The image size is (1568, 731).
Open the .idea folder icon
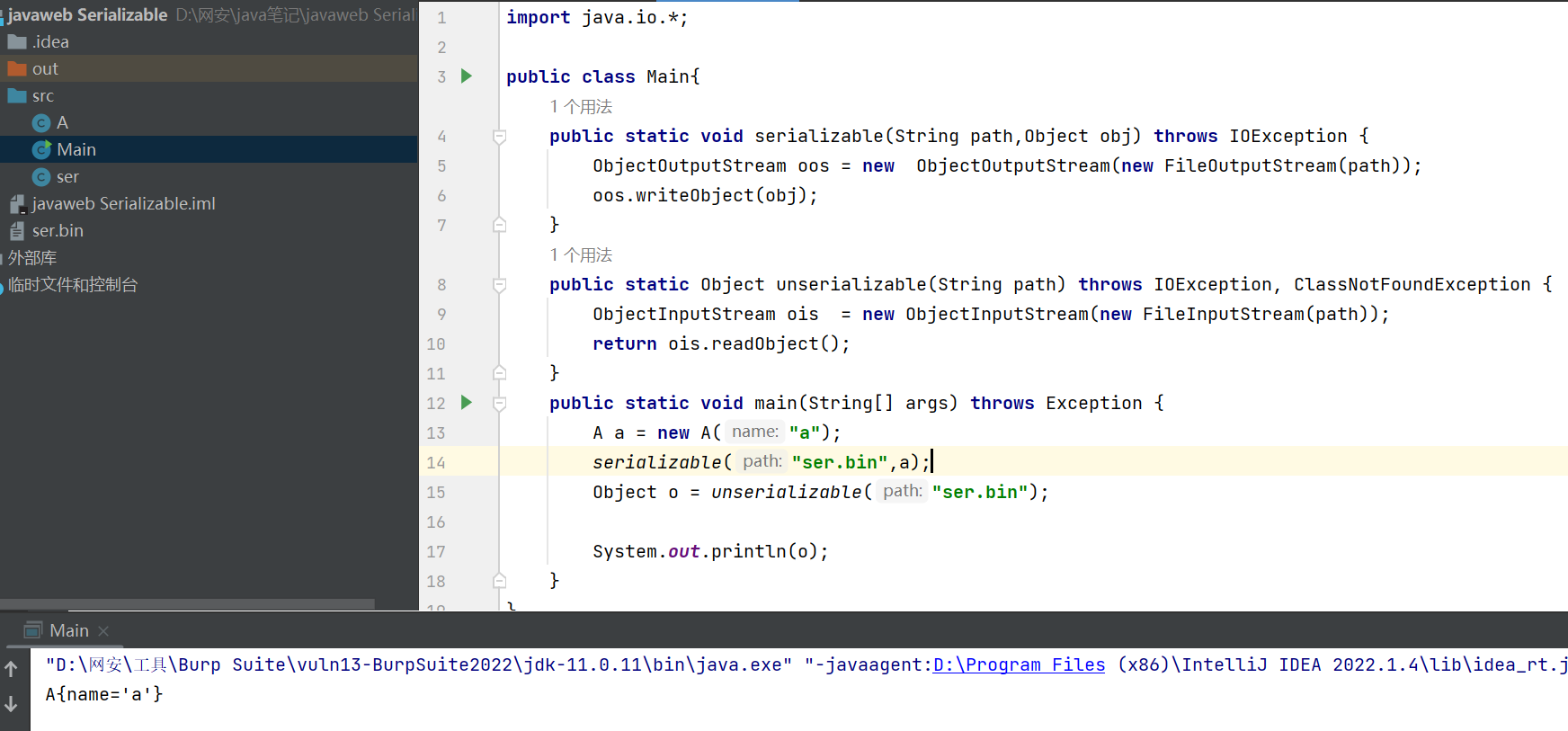point(17,41)
